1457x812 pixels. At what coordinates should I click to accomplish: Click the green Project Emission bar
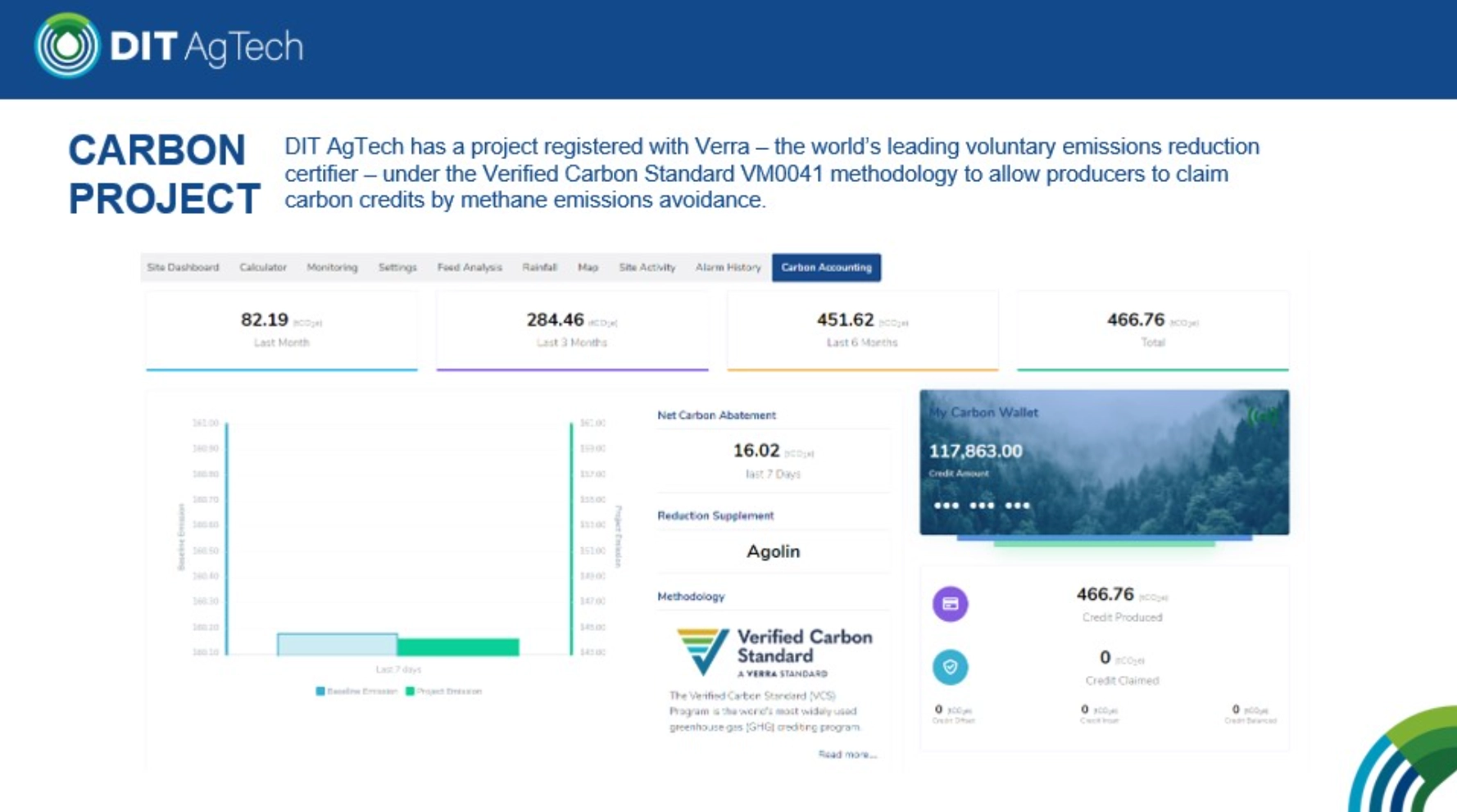458,647
